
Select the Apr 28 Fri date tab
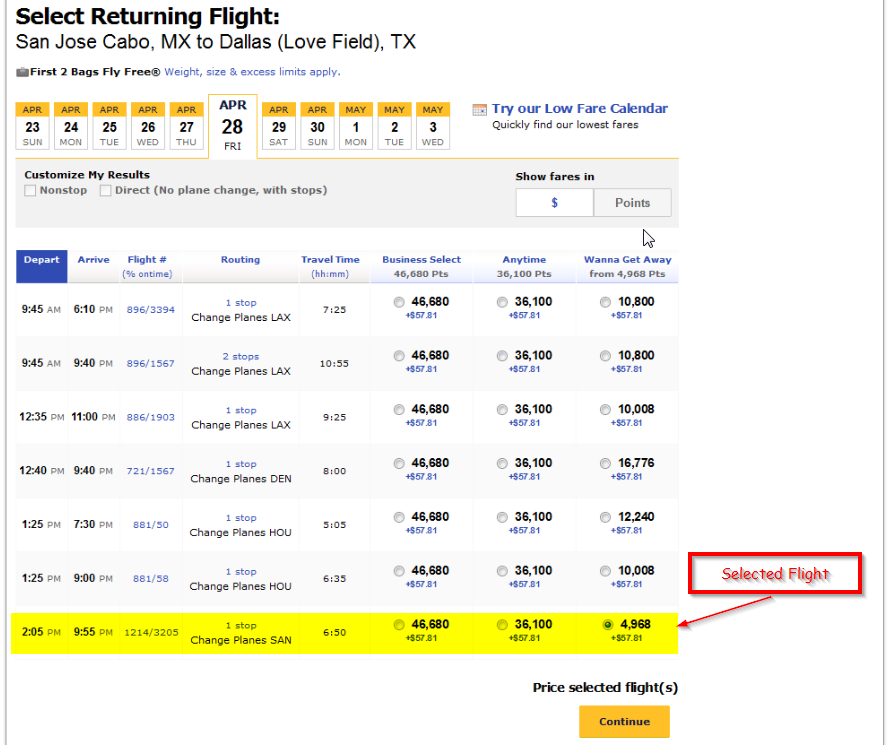(233, 126)
